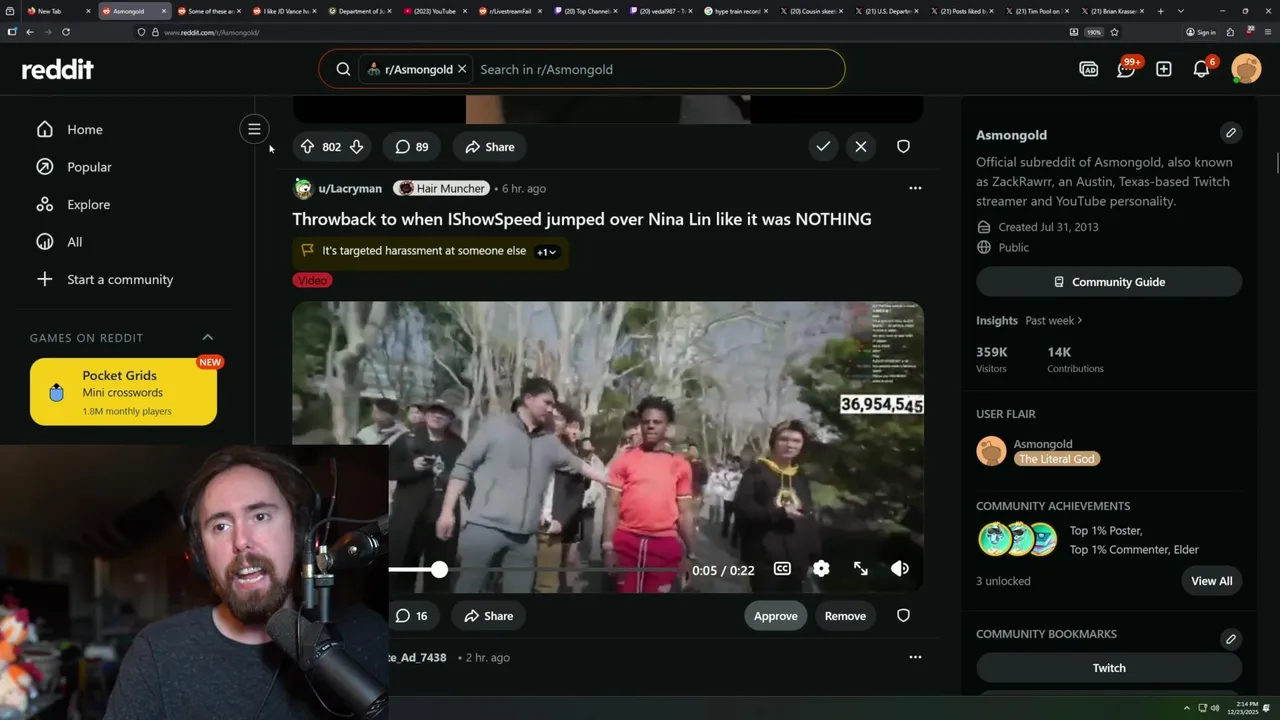1280x720 pixels.
Task: Open u/Lacryman profile link
Action: coord(350,188)
